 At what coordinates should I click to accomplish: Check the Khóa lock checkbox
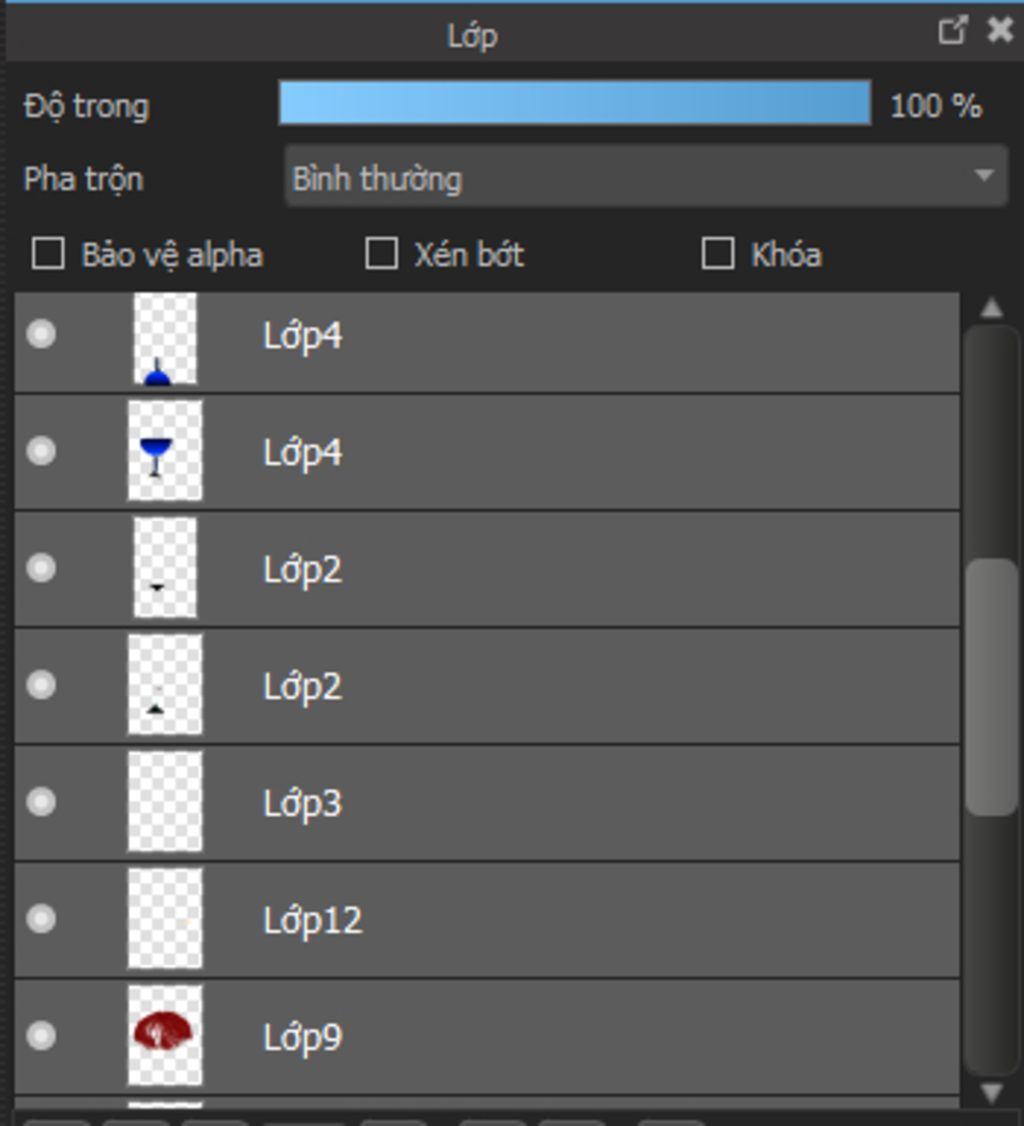717,254
